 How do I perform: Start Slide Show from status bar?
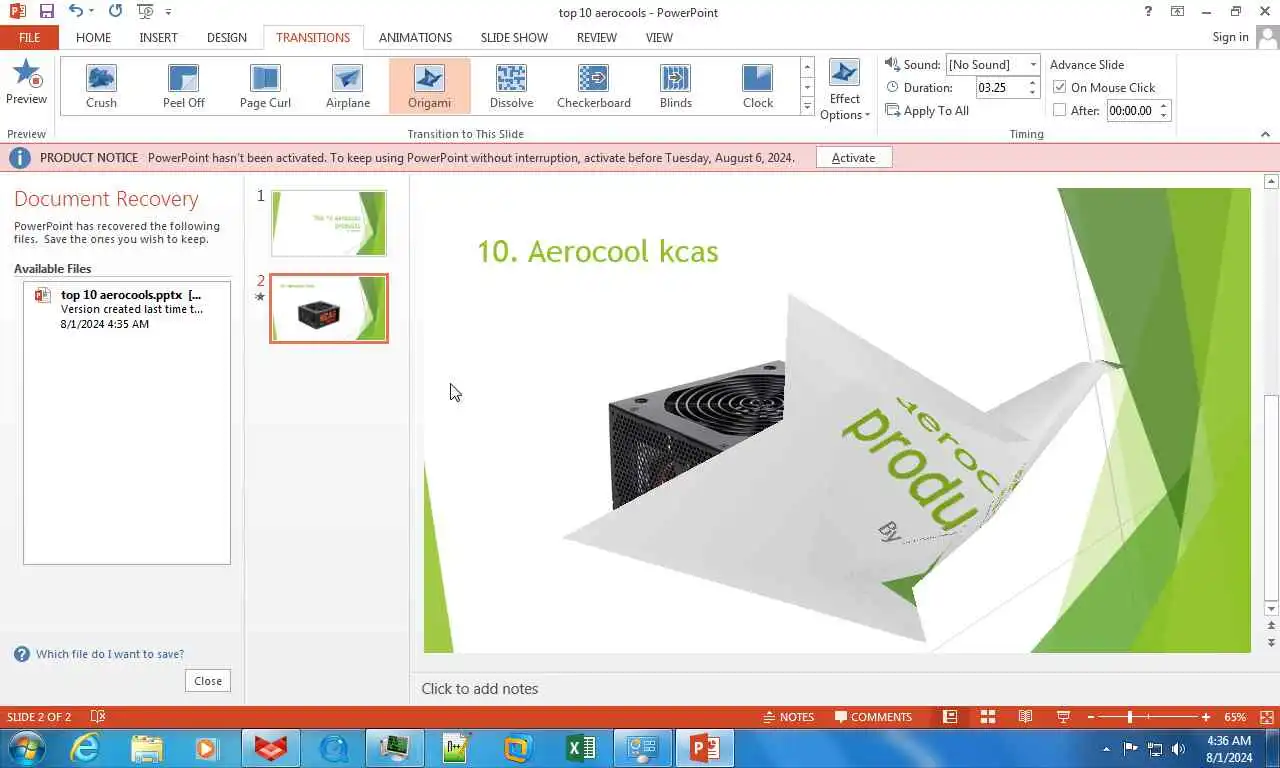point(1063,717)
